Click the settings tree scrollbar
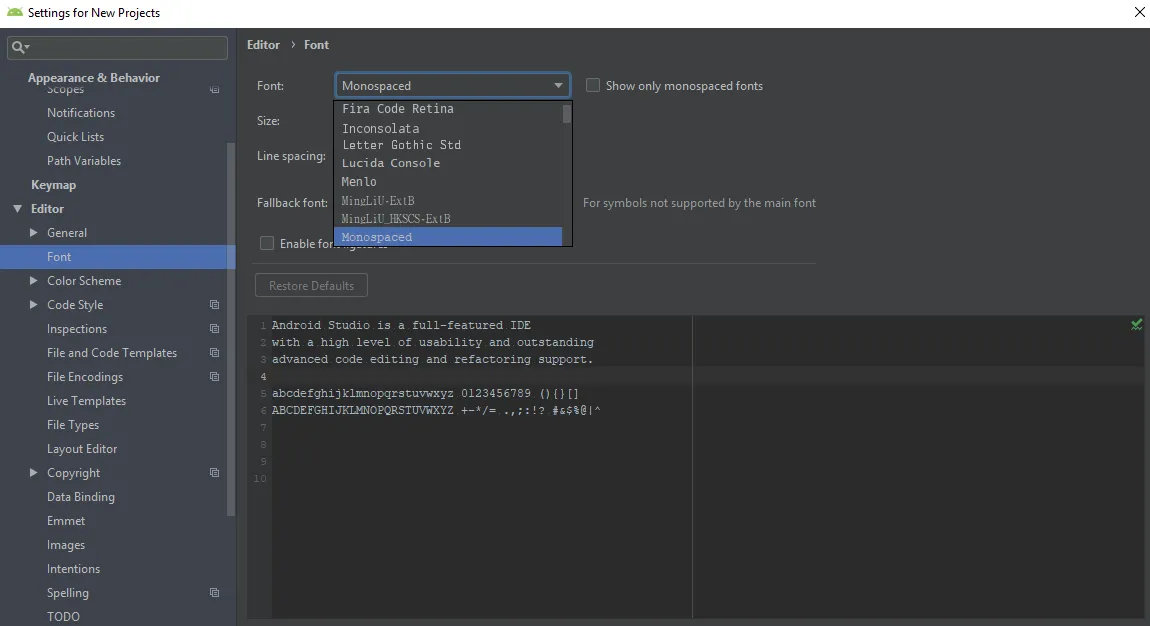Viewport: 1150px width, 626px height. coord(231,328)
